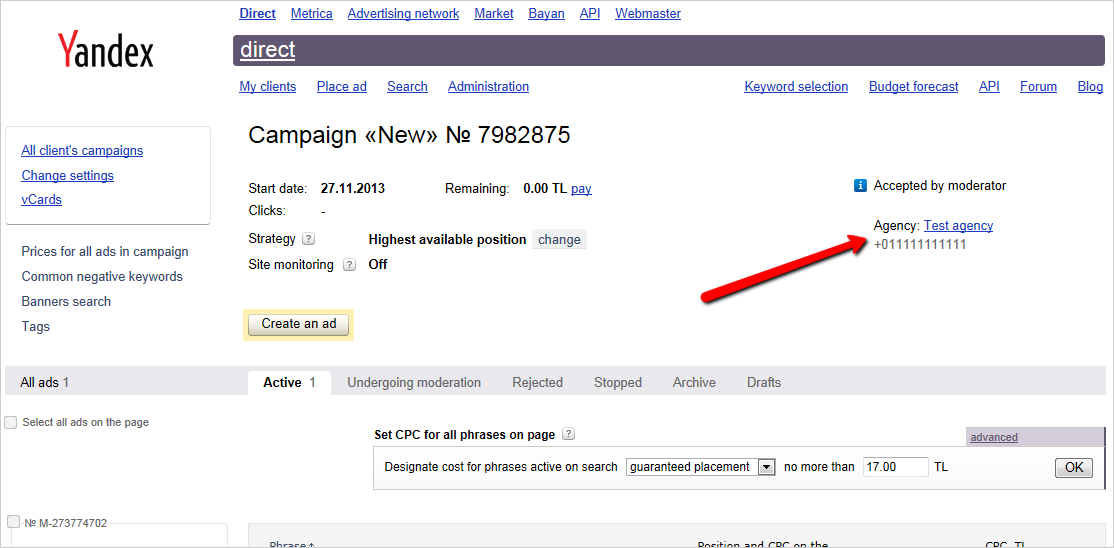
Task: Open Site monitoring help question mark icon
Action: (x=349, y=265)
